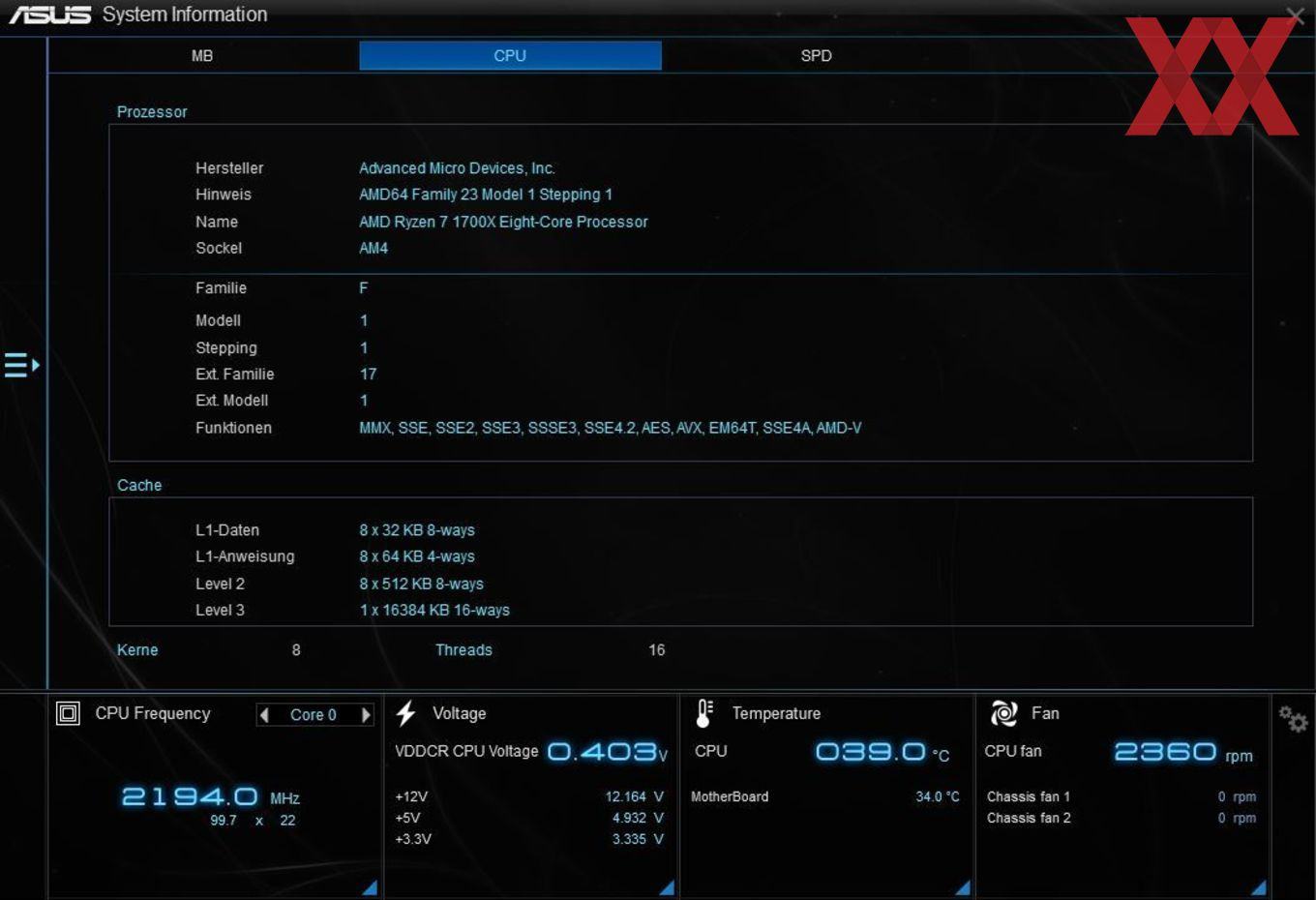Click Chassis fan 2 row

pyautogui.click(x=1122, y=818)
